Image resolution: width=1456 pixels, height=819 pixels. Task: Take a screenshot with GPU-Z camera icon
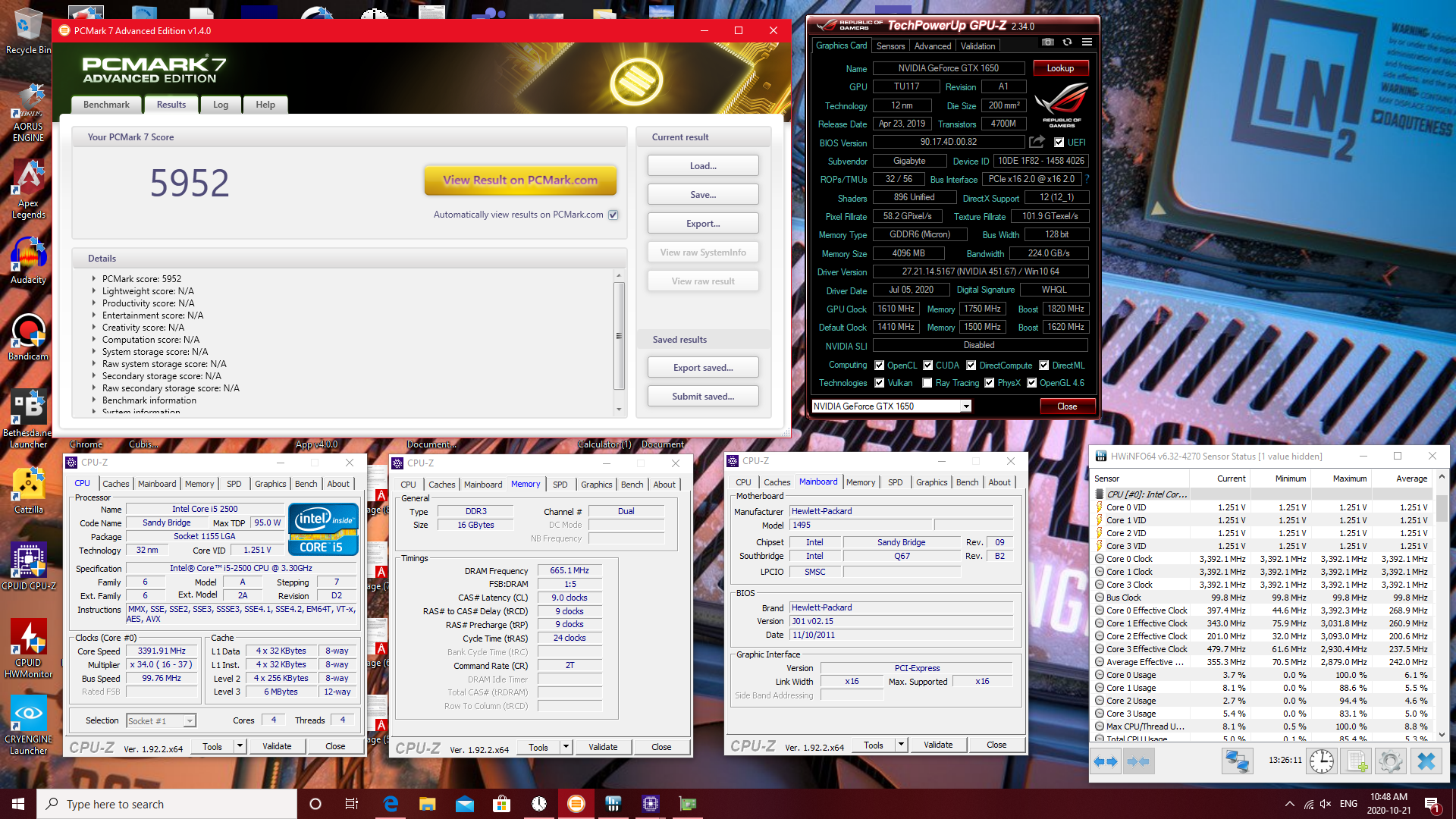[1047, 42]
